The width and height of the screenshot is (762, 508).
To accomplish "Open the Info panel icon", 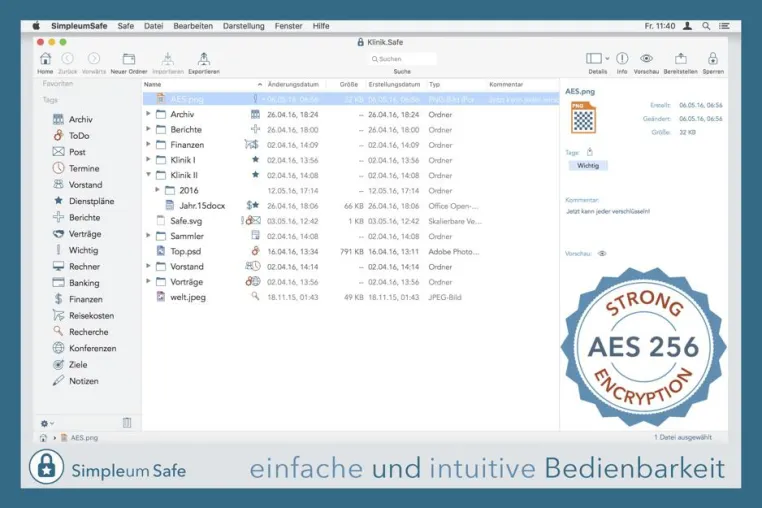I will click(x=622, y=59).
